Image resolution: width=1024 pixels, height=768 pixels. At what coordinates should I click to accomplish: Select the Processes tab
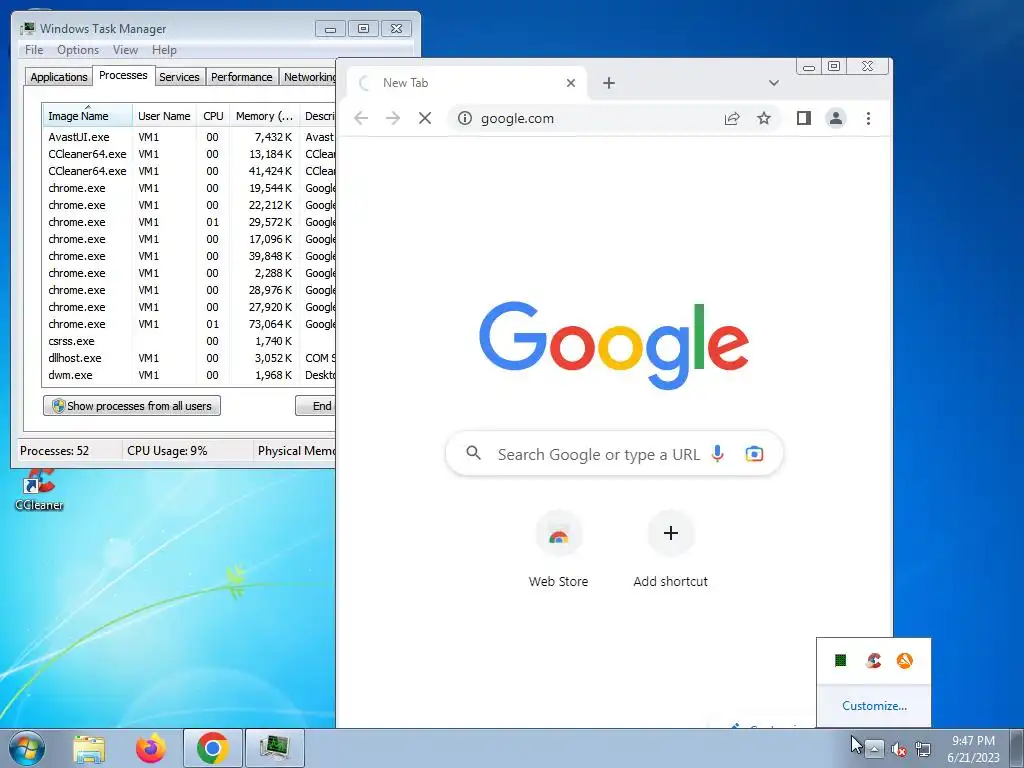click(123, 76)
